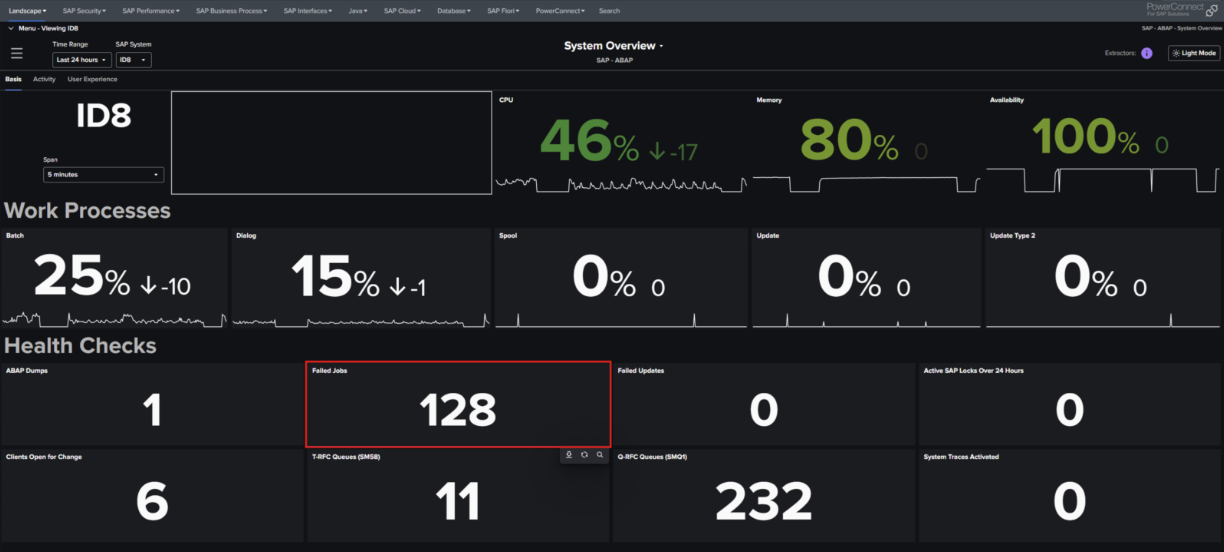The width and height of the screenshot is (1224, 552).
Task: Switch dashboard to Light Mode
Action: [1194, 53]
